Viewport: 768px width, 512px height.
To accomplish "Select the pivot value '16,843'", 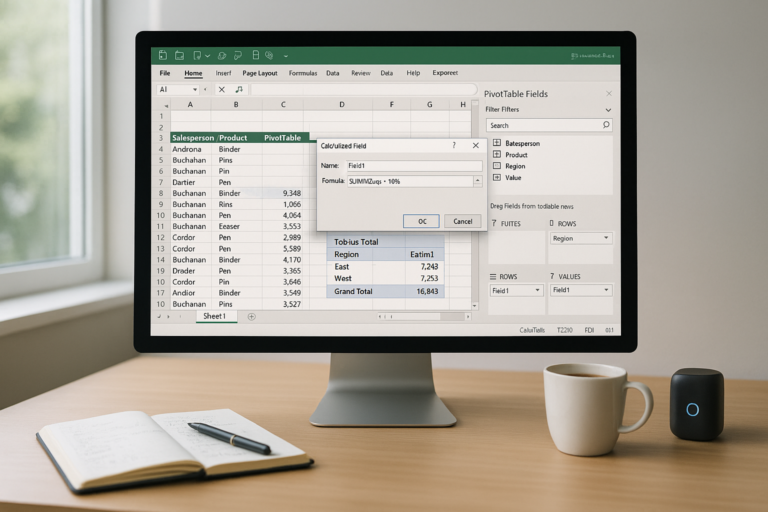I will tap(425, 291).
